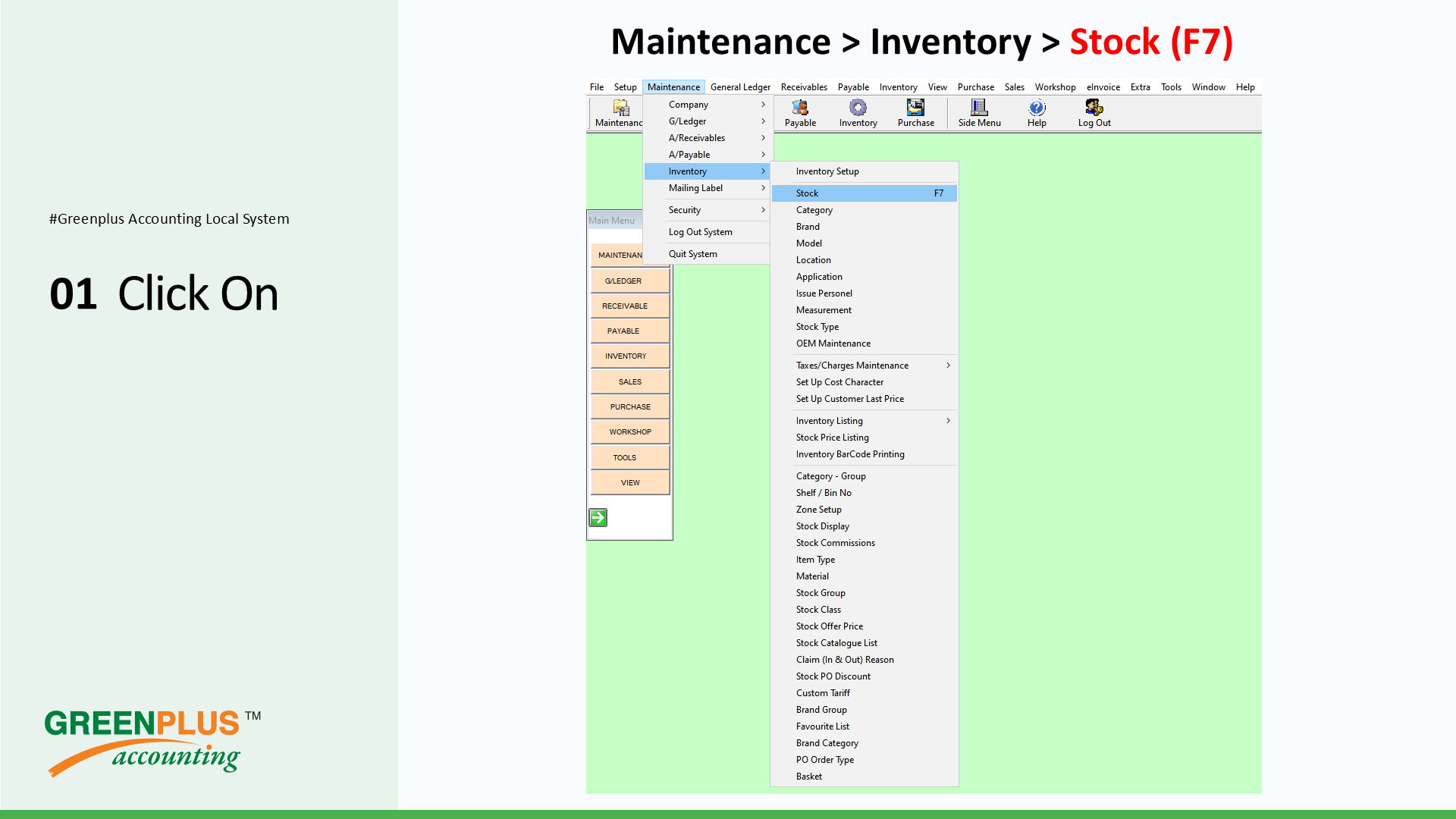Choose Issue Personel entry
1456x819 pixels.
(864, 293)
